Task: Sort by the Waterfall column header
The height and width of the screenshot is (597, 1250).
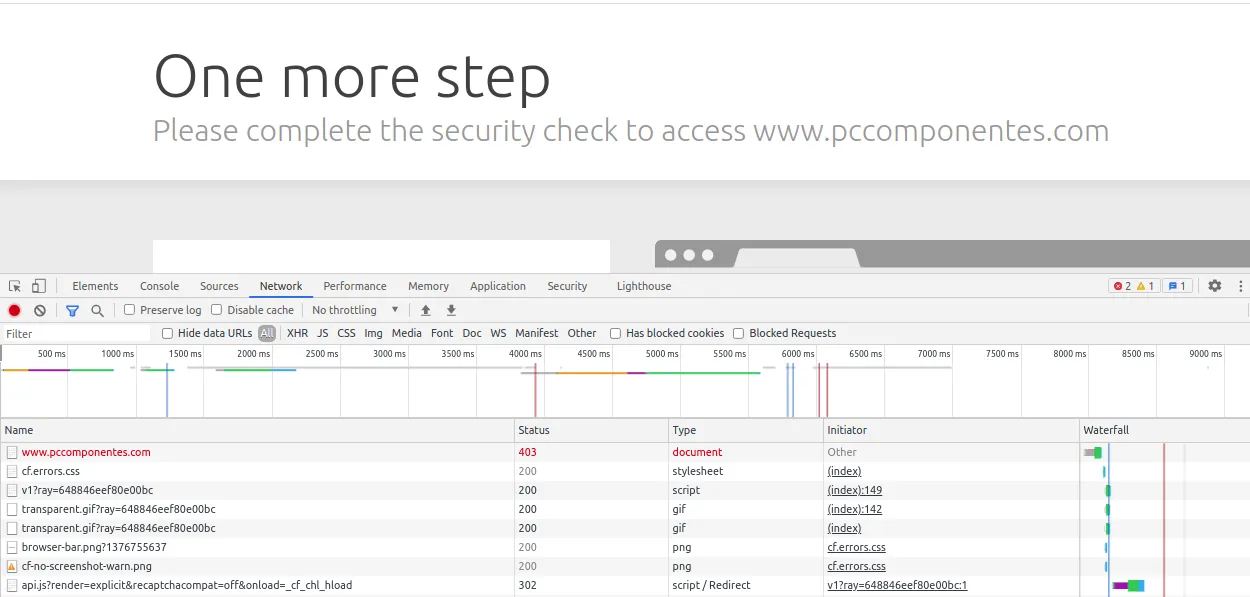Action: [1165, 430]
